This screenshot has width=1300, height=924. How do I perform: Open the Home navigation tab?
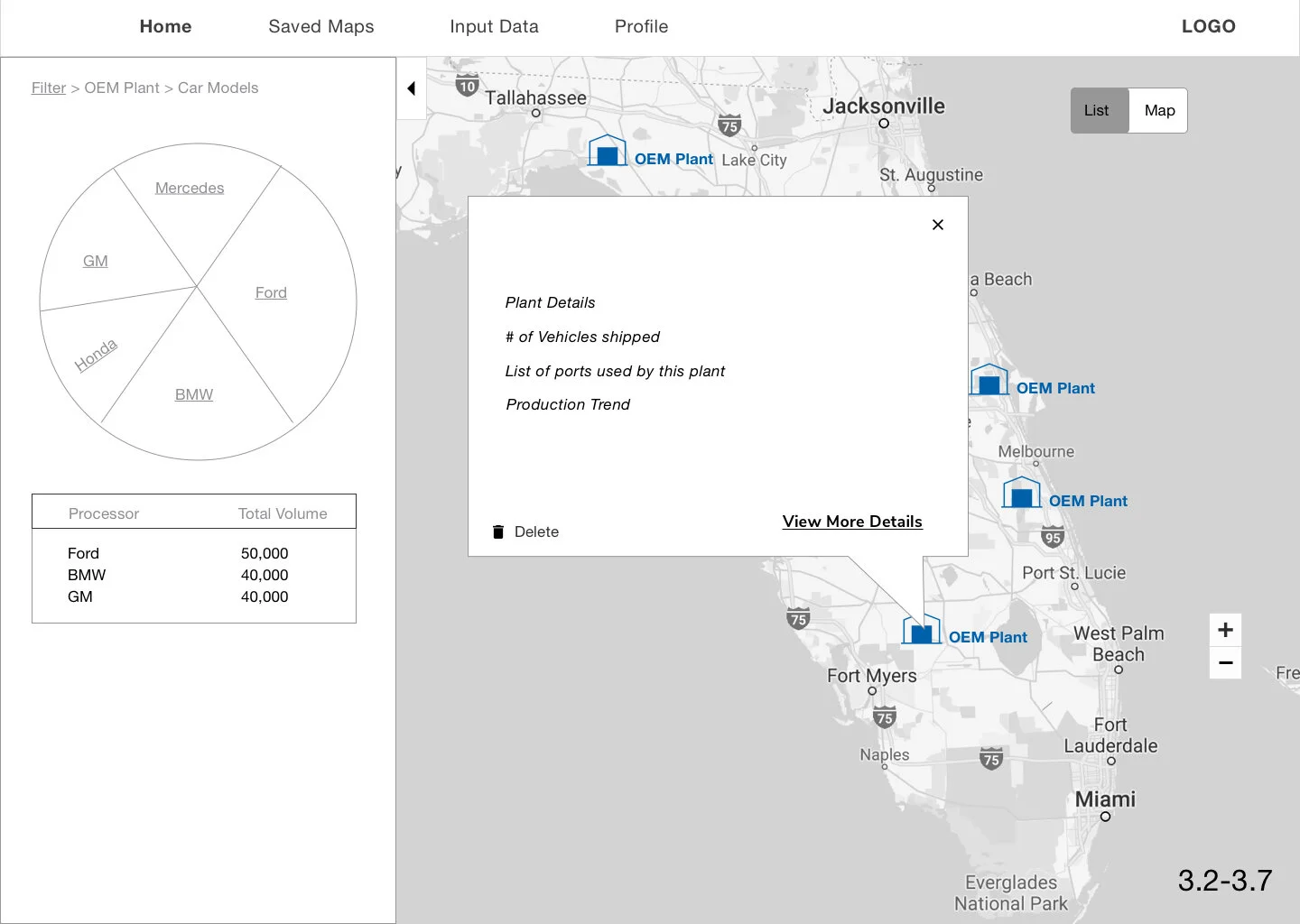pyautogui.click(x=165, y=26)
